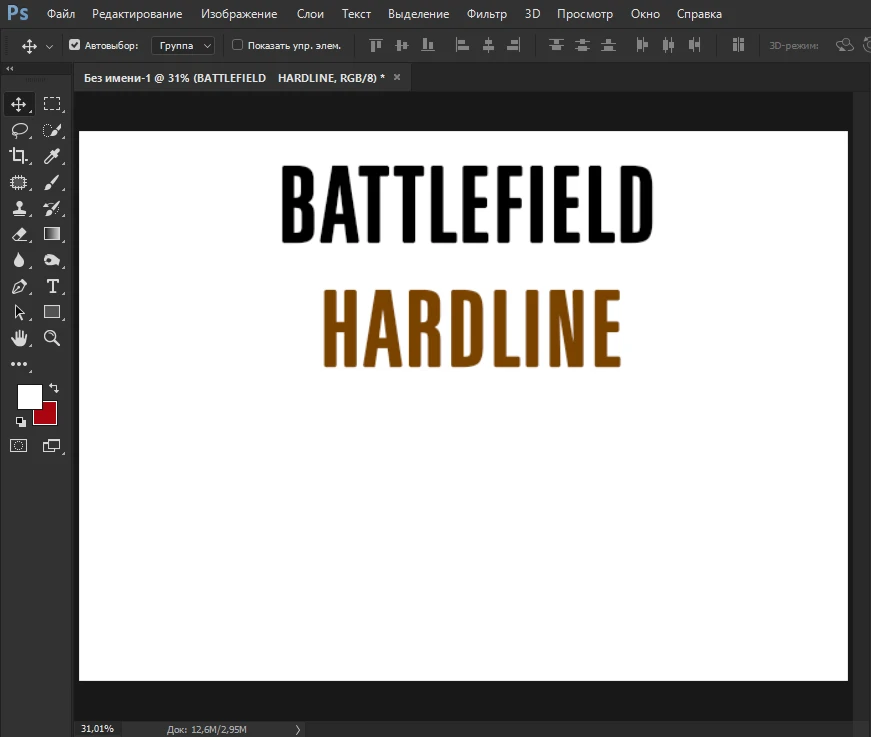Viewport: 871px width, 737px height.
Task: Open the Auto-select Group dropdown
Action: click(x=183, y=44)
